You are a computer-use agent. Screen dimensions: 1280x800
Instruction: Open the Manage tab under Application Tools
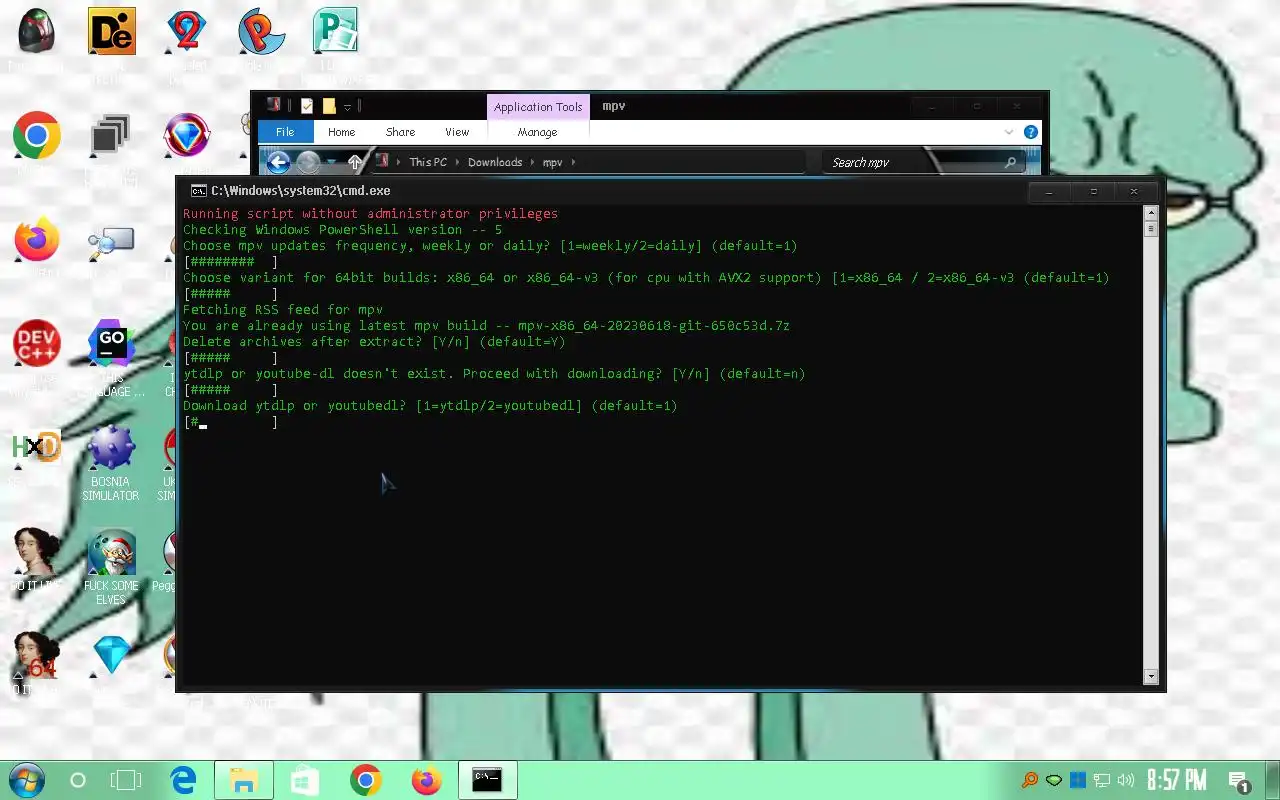(537, 132)
